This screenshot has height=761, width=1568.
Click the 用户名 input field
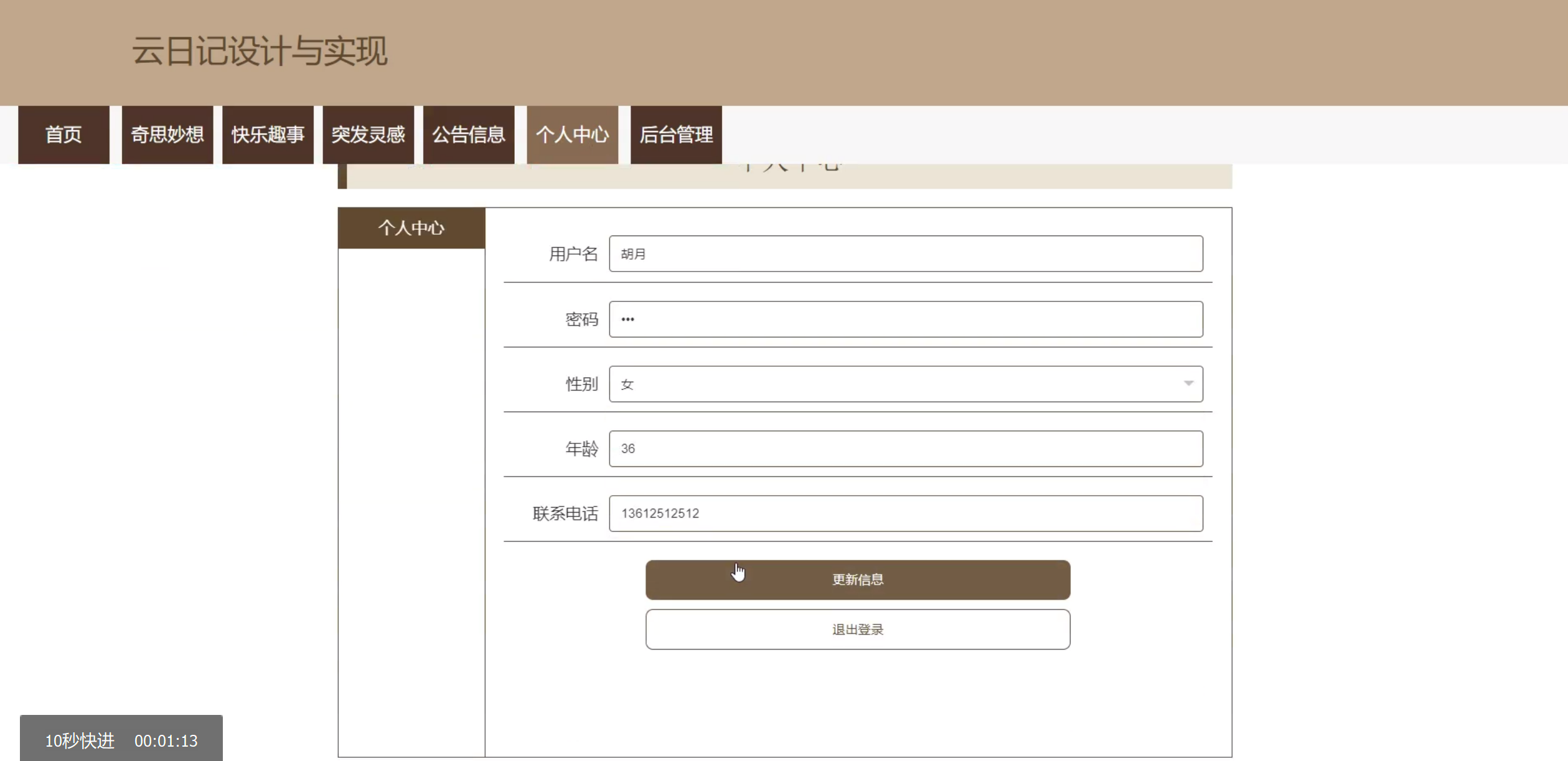(905, 253)
